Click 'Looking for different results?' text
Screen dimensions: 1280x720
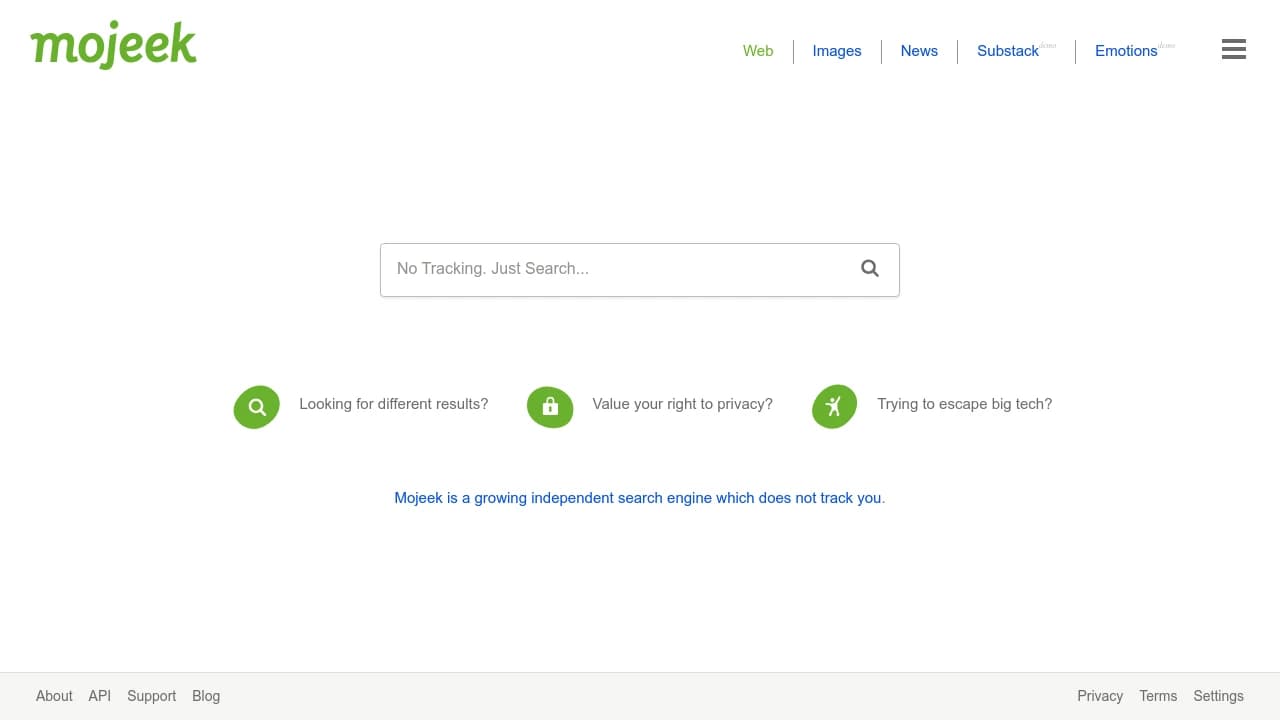coord(394,404)
